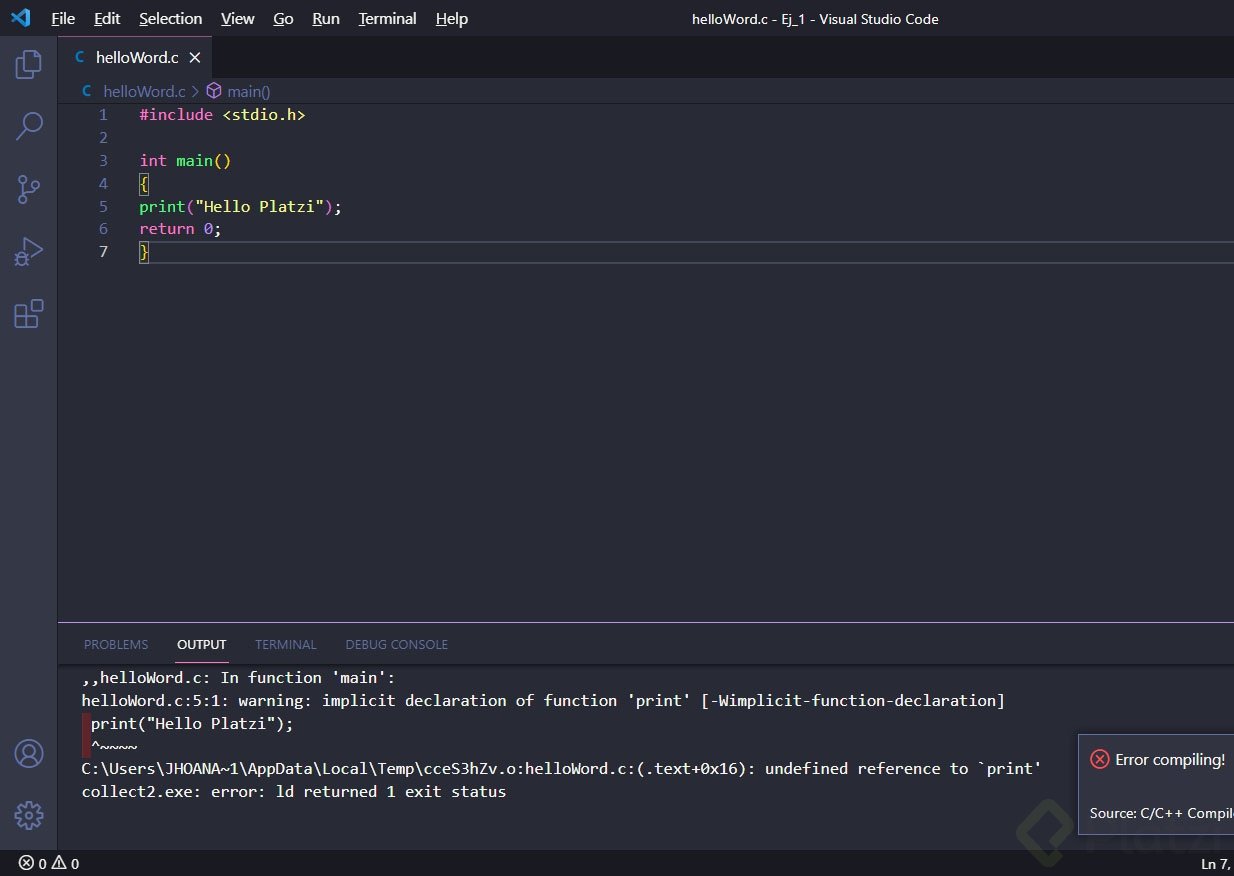Click the VS Code logo icon
1234x876 pixels.
click(21, 18)
